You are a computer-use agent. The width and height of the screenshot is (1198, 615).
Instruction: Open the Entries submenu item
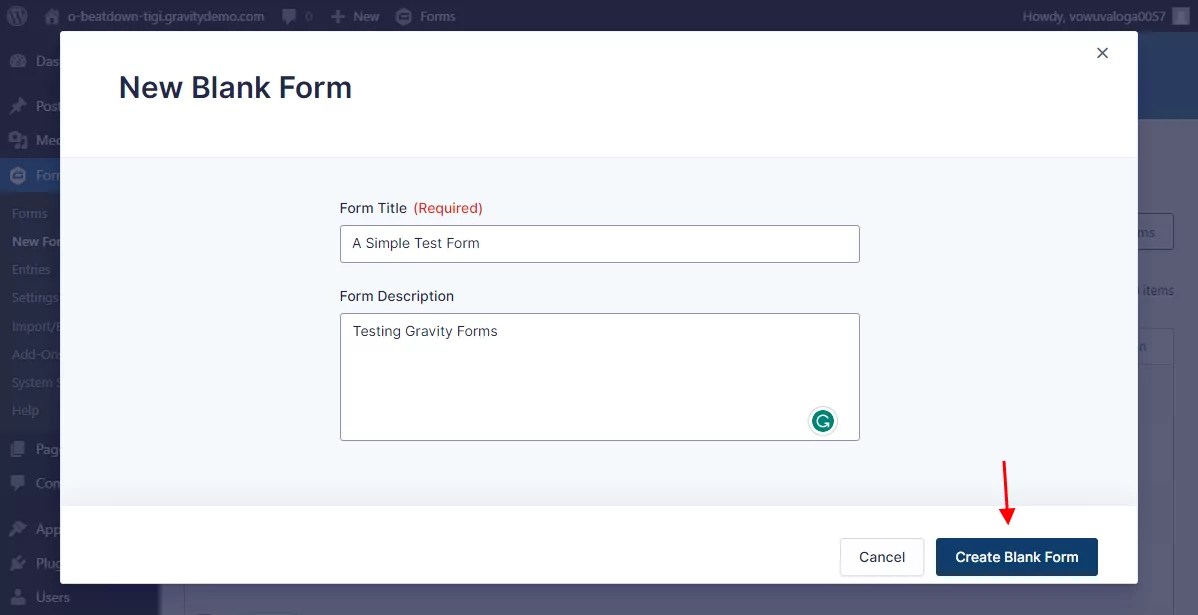(x=31, y=269)
